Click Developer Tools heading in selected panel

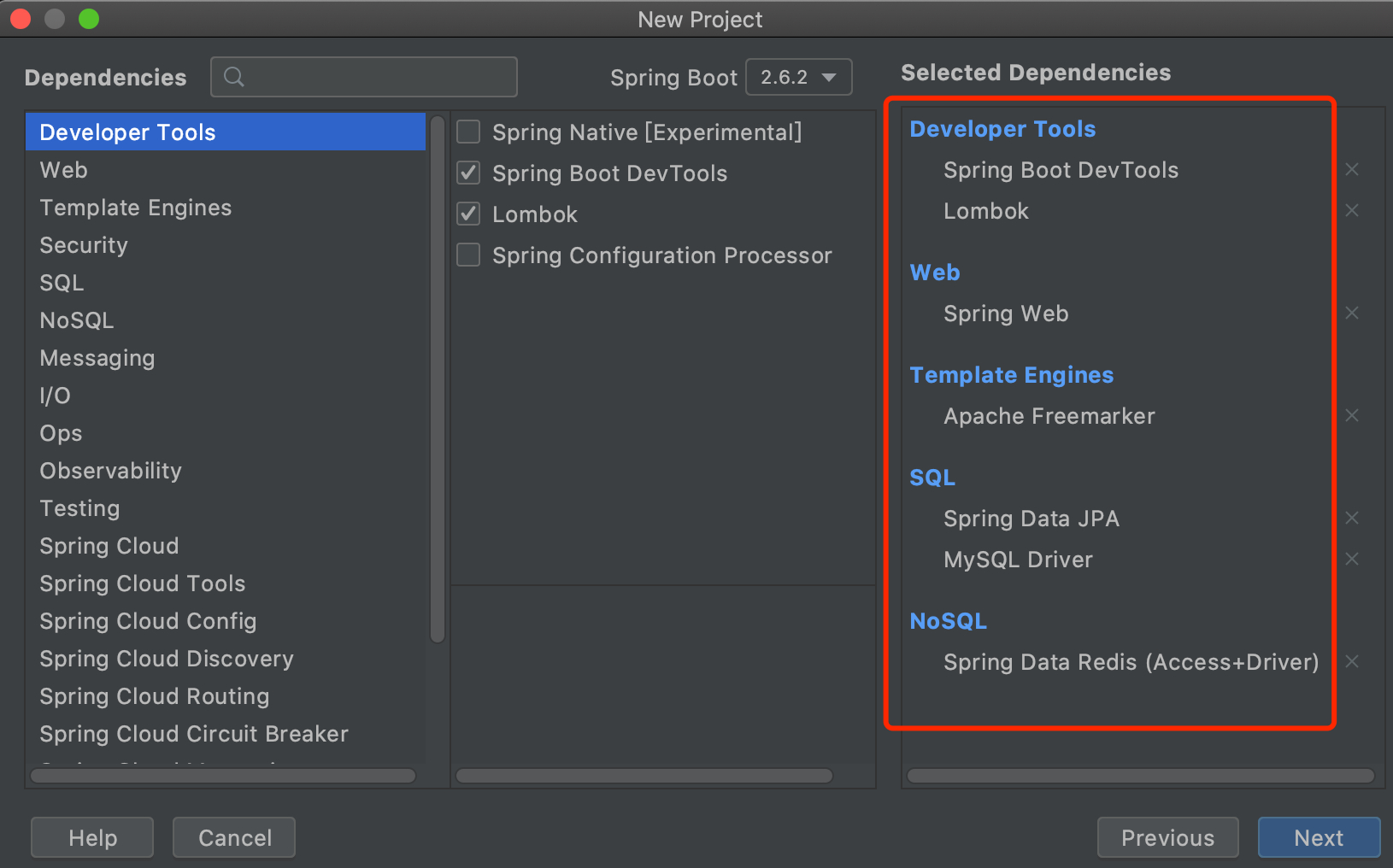(x=1002, y=129)
